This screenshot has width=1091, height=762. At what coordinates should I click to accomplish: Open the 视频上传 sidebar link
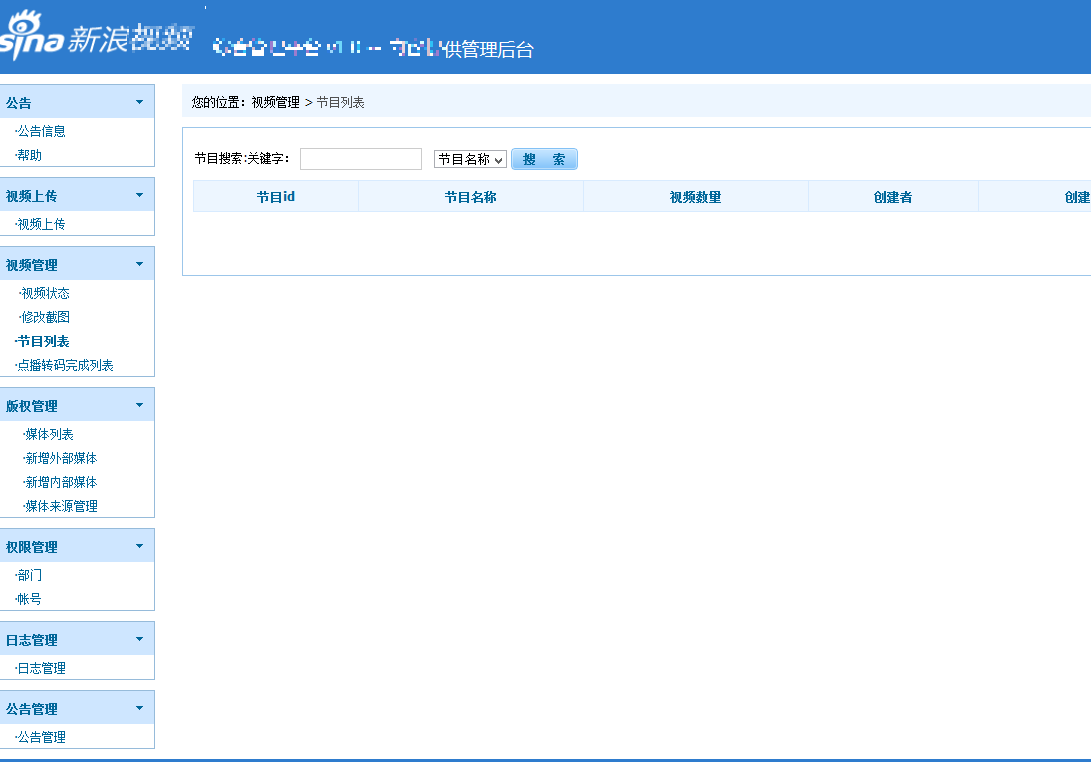point(41,224)
